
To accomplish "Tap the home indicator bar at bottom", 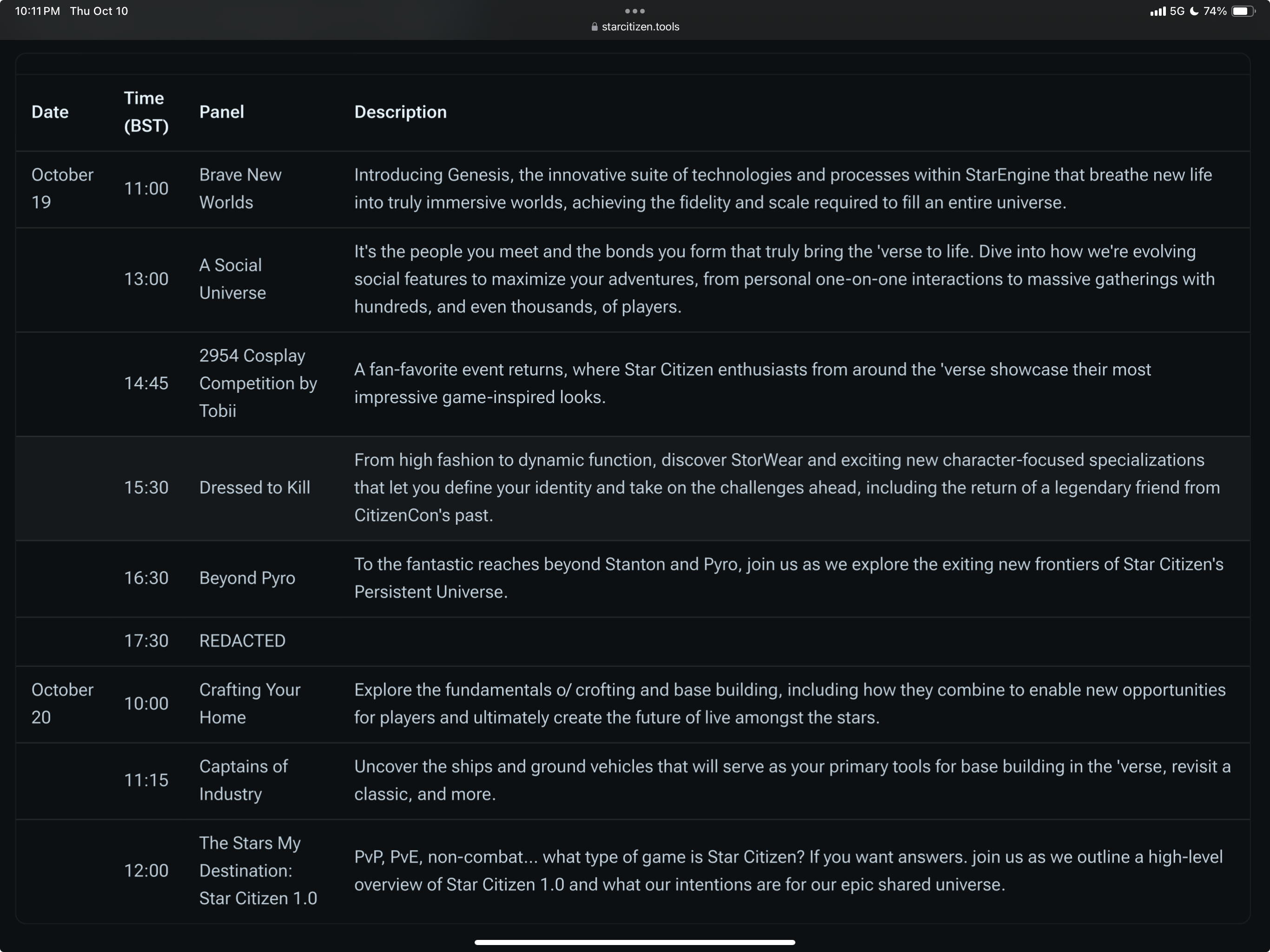I will (x=635, y=942).
